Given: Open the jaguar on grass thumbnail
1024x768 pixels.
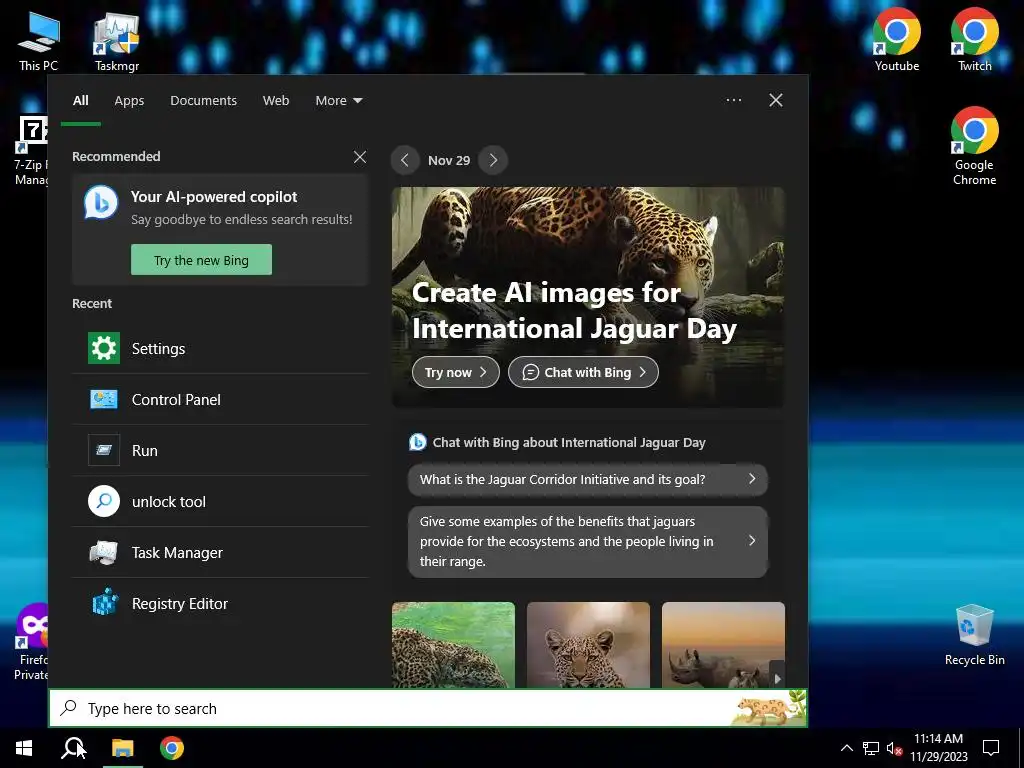Looking at the screenshot, I should click(453, 645).
